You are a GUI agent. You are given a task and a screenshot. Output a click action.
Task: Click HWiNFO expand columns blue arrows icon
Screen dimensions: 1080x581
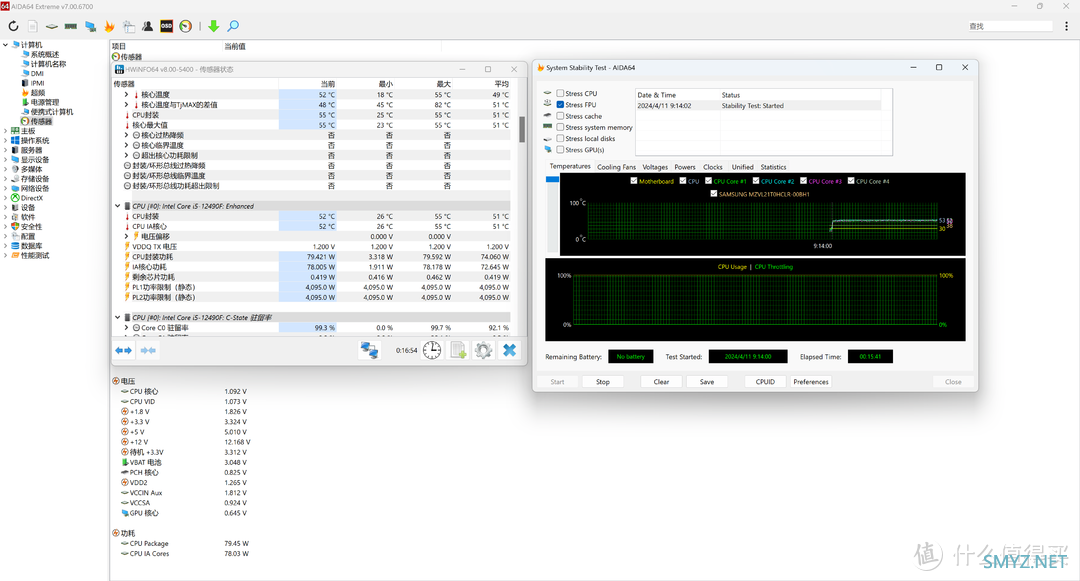123,350
